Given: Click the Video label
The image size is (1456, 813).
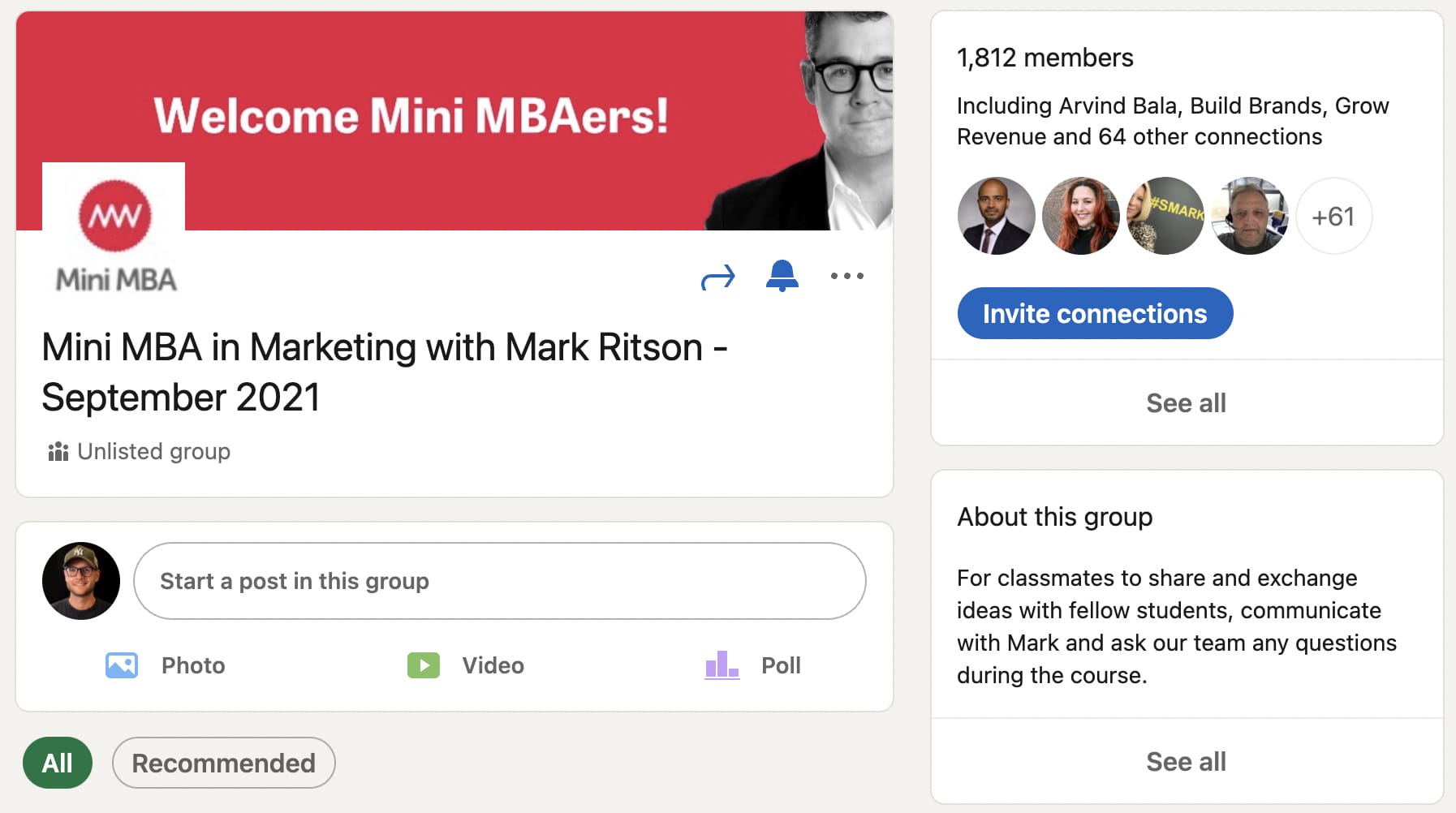Looking at the screenshot, I should [493, 665].
